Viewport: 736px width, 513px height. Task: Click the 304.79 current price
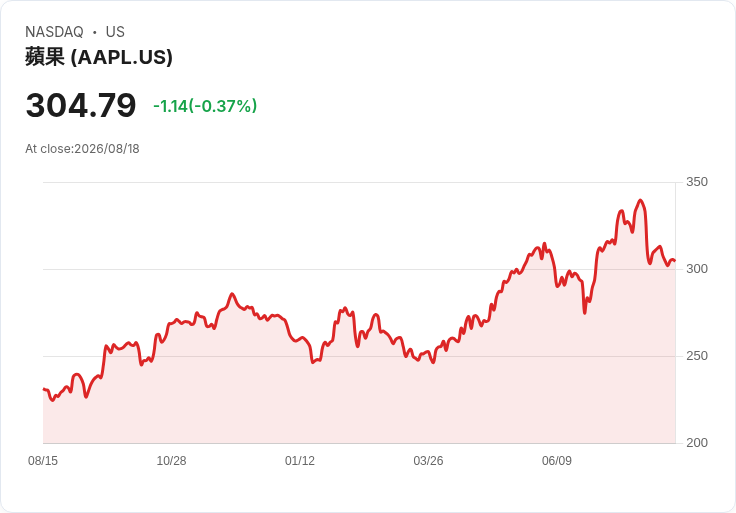(81, 106)
